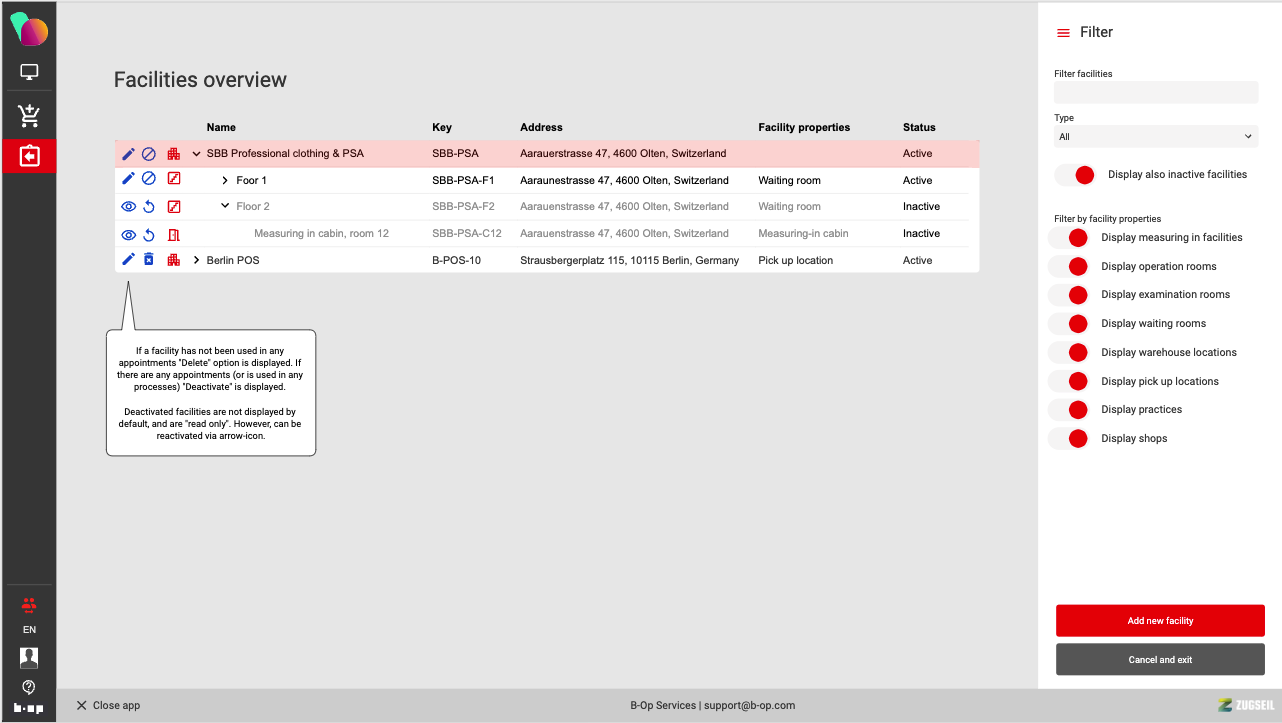
Task: Click Cancel and exit button
Action: 1160,660
